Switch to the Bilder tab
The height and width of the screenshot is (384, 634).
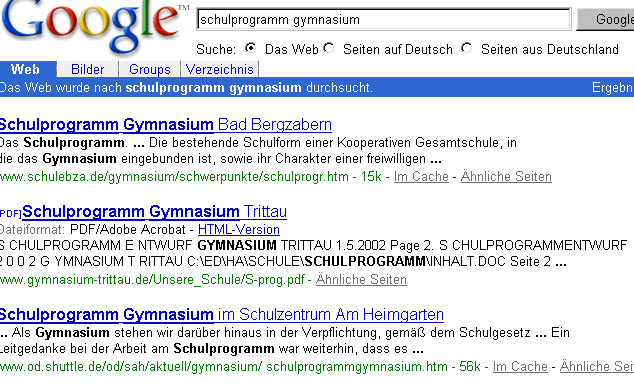pos(87,70)
